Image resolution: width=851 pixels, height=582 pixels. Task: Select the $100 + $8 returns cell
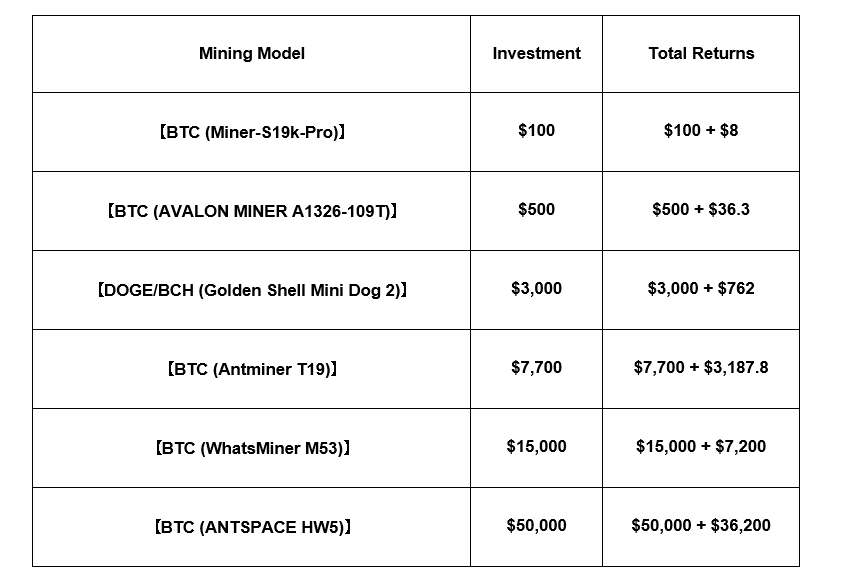[x=701, y=131]
